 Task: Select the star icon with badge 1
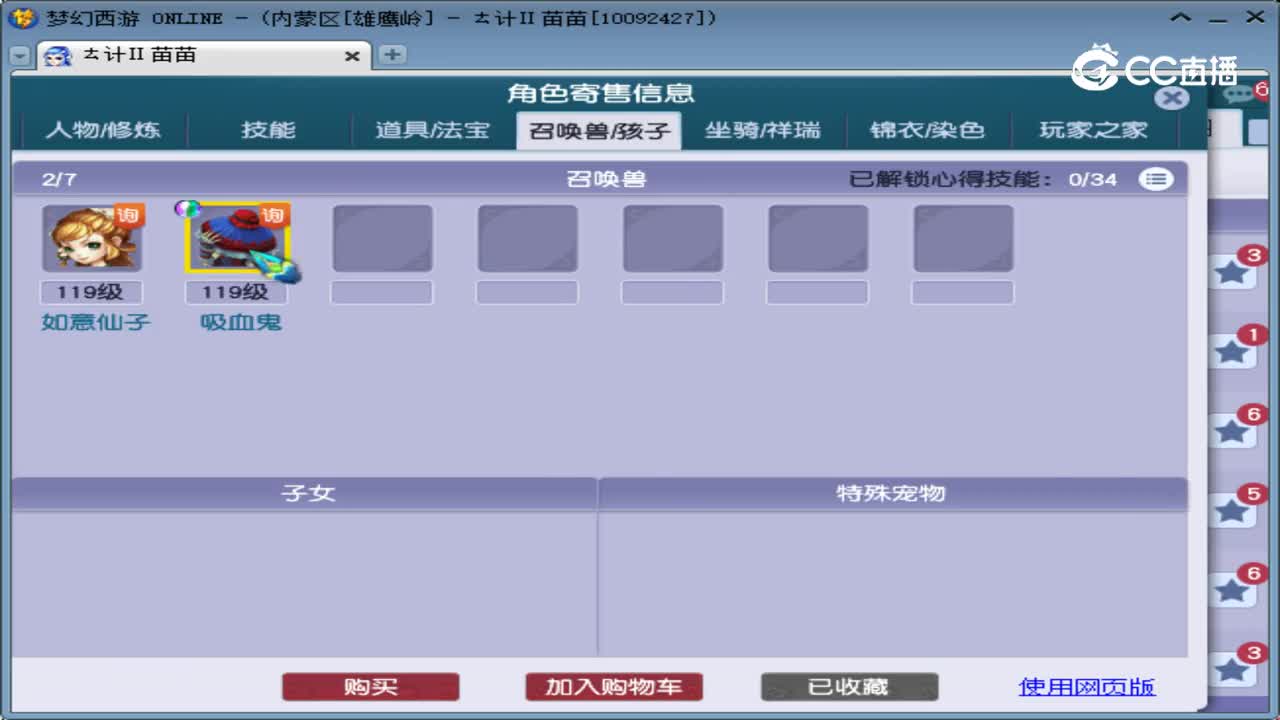pos(1231,351)
